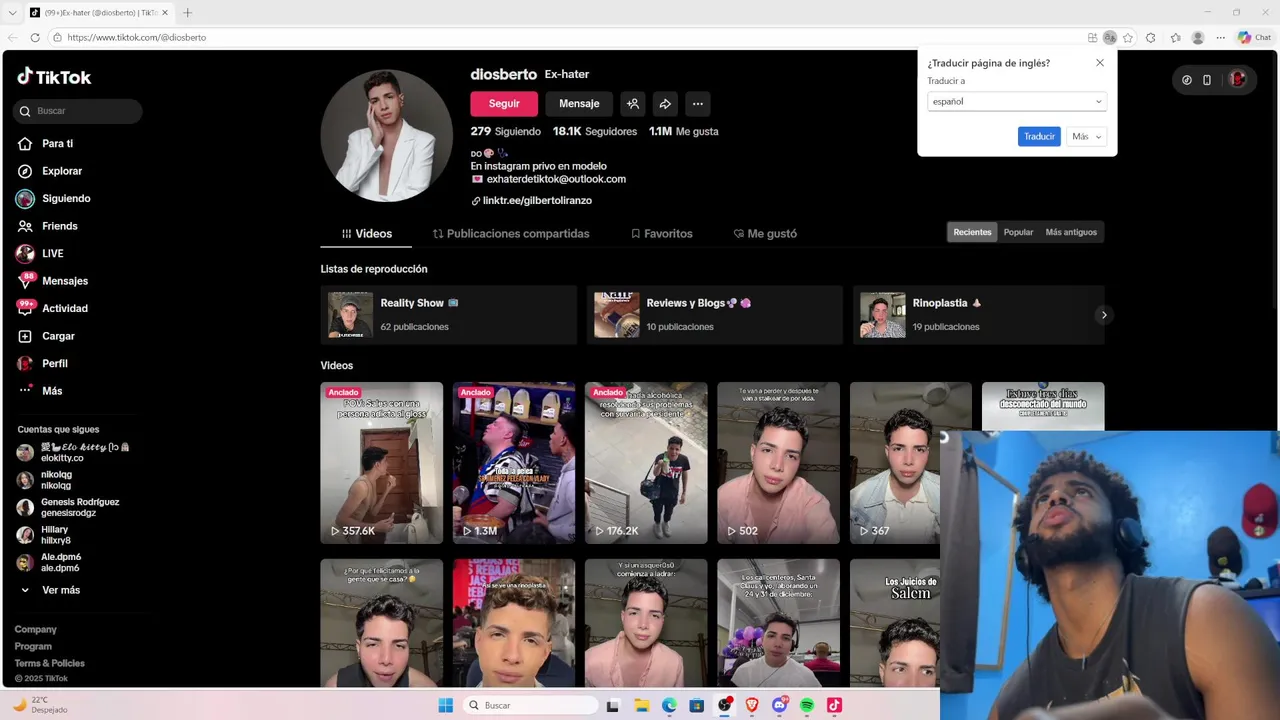This screenshot has height=720, width=1280.
Task: Open OBS Studio from the taskbar
Action: 724,705
